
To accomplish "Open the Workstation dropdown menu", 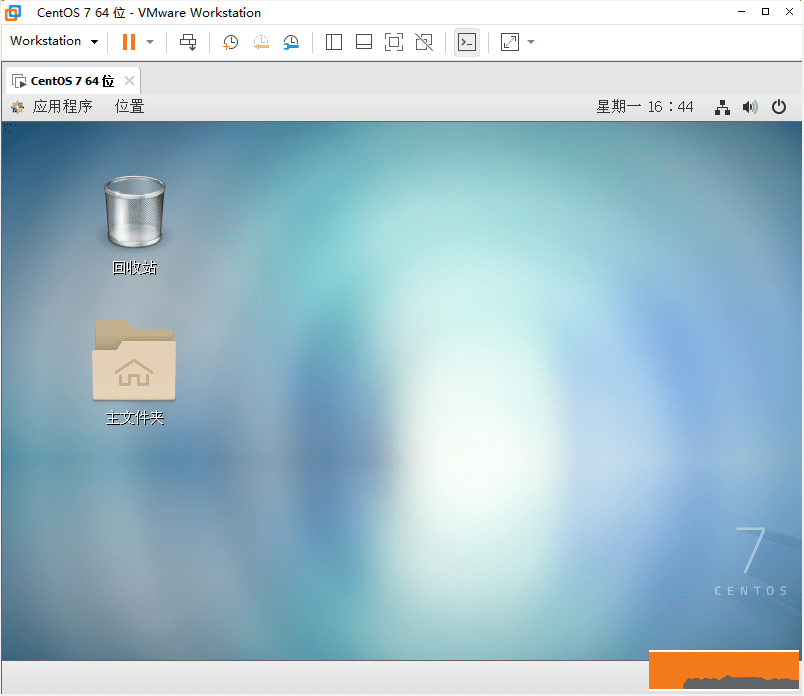I will click(x=54, y=41).
